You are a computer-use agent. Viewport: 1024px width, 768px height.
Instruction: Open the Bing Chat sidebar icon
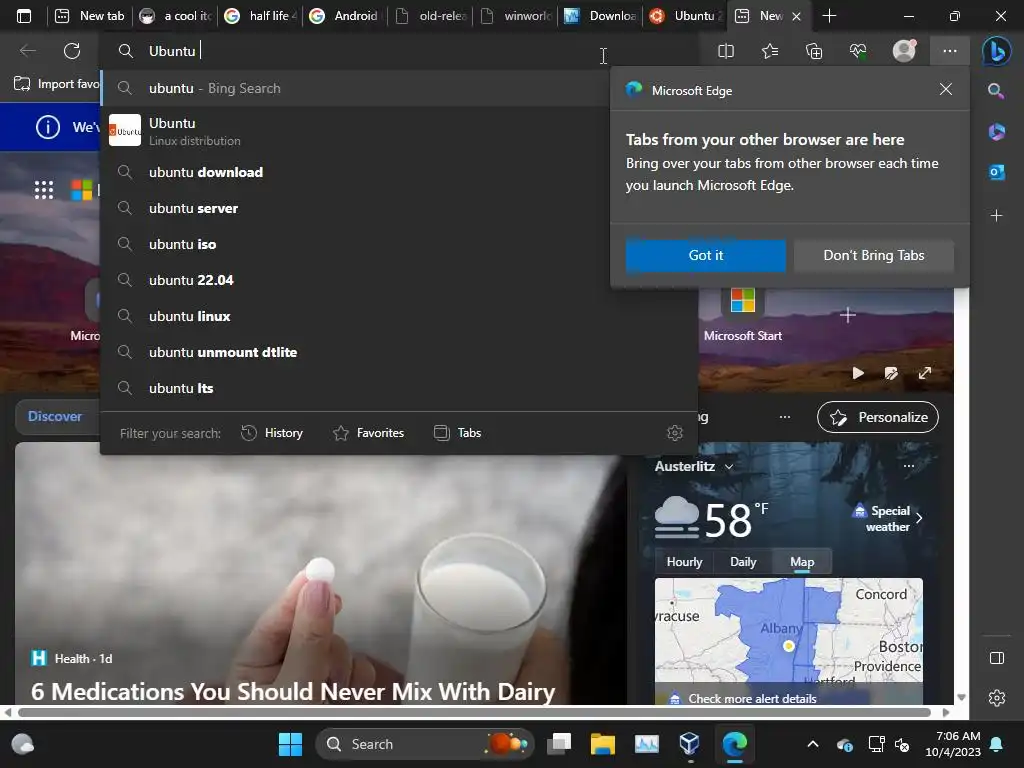click(x=997, y=52)
